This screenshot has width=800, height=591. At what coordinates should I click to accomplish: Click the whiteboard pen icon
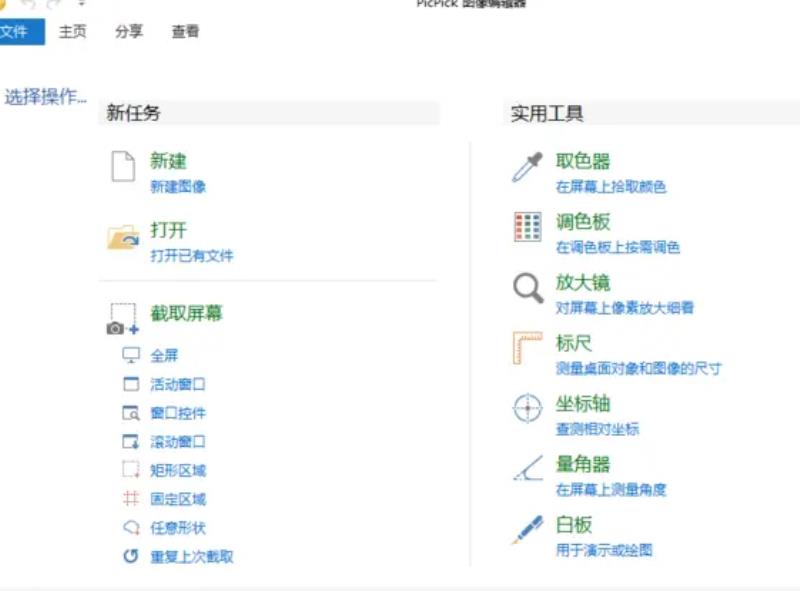tap(528, 530)
